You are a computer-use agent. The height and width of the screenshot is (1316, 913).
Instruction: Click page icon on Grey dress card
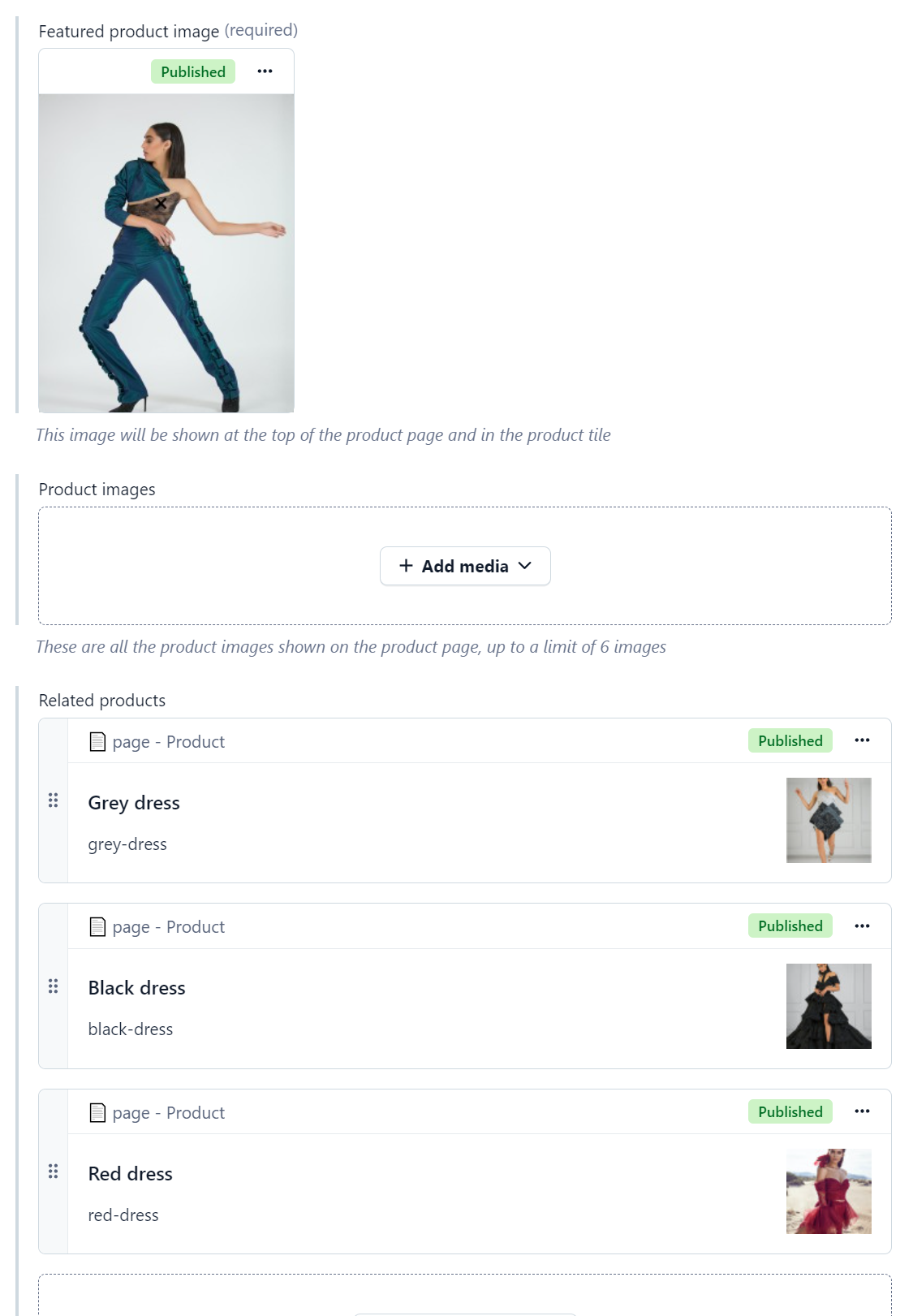pyautogui.click(x=97, y=742)
